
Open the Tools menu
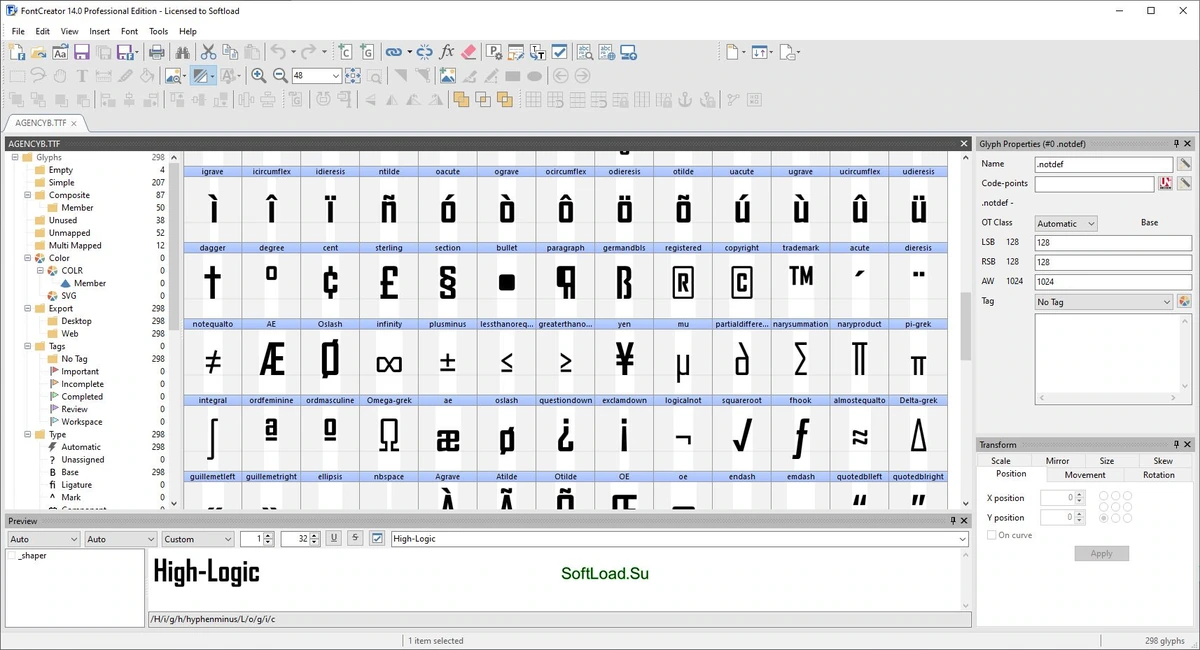(x=158, y=31)
